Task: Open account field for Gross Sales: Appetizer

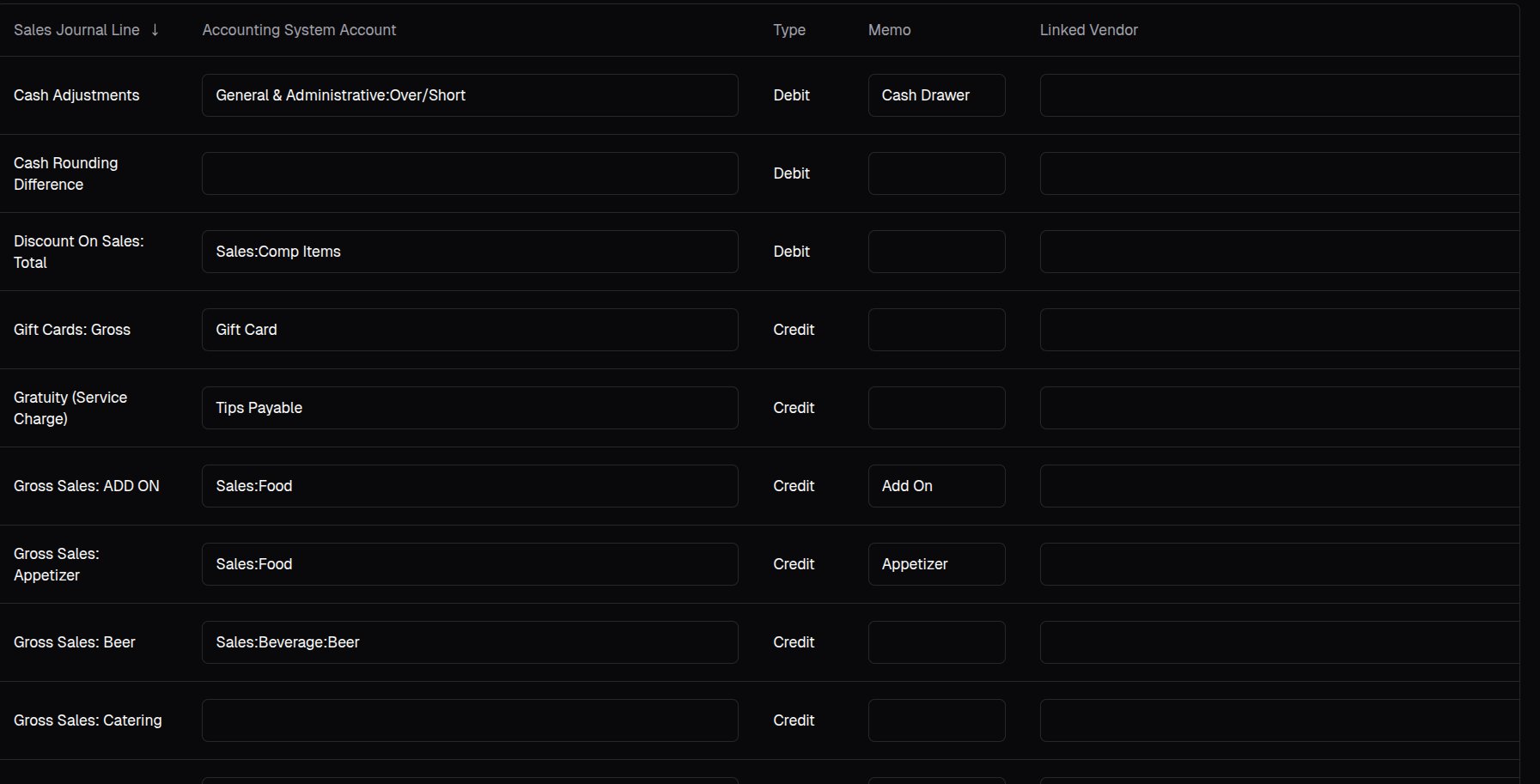Action: pyautogui.click(x=470, y=564)
